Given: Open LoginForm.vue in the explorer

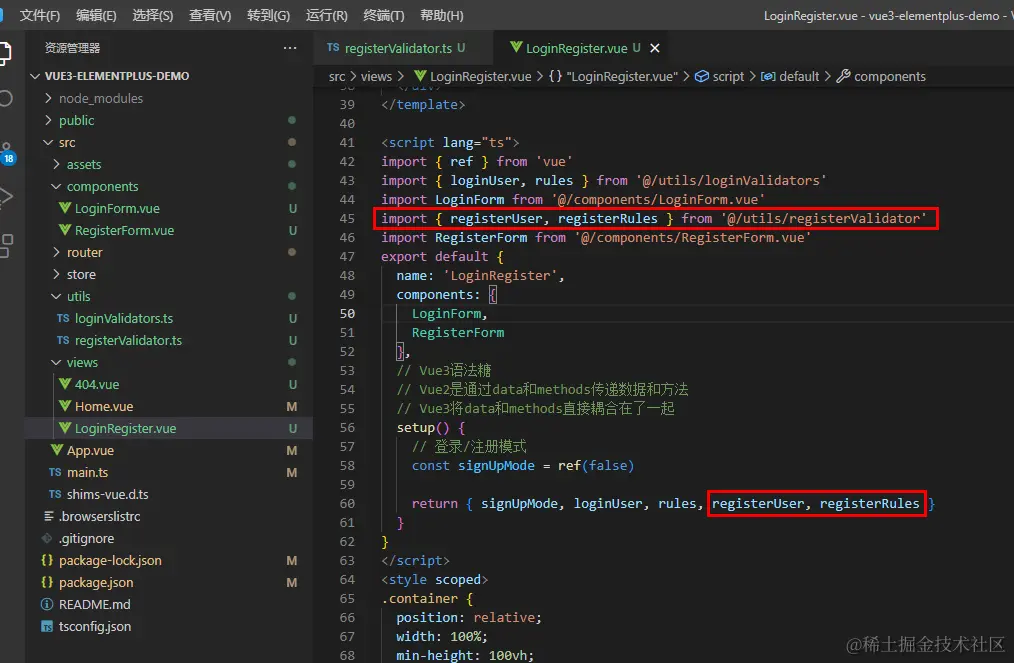Looking at the screenshot, I should tap(117, 208).
